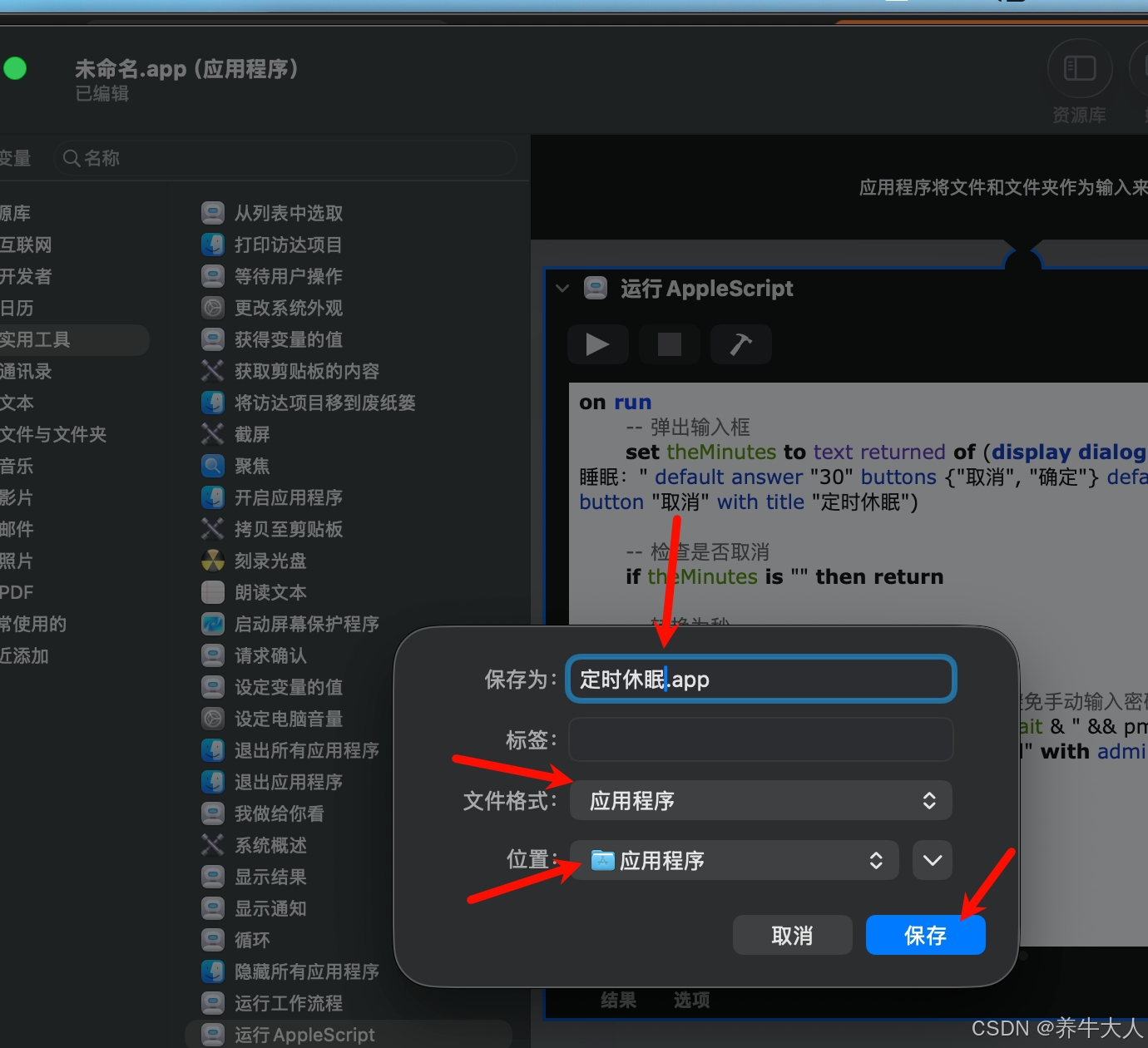Screen dimensions: 1148x1048
Task: Select the 循环 action
Action: 235,941
